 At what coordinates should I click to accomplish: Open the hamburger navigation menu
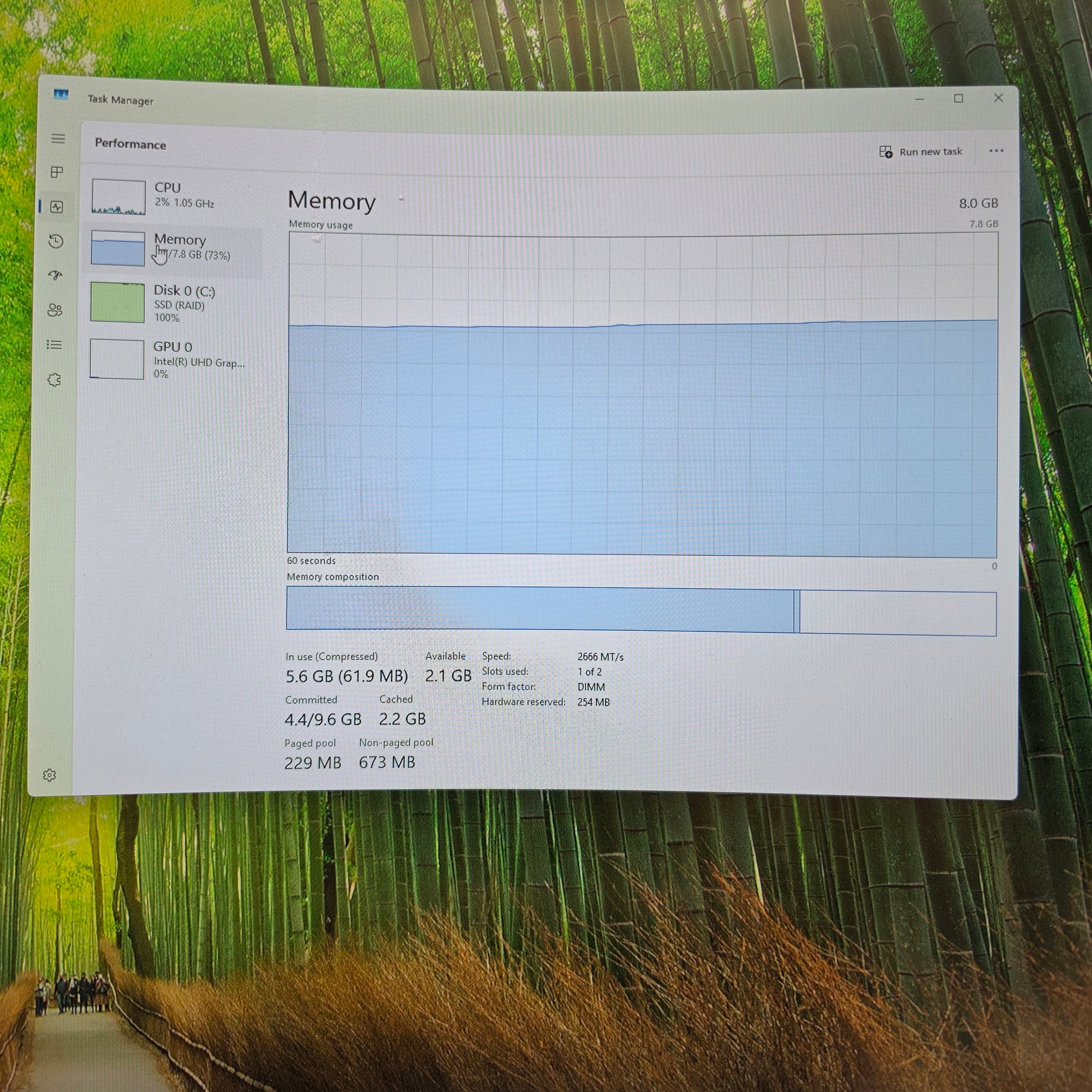pyautogui.click(x=58, y=139)
